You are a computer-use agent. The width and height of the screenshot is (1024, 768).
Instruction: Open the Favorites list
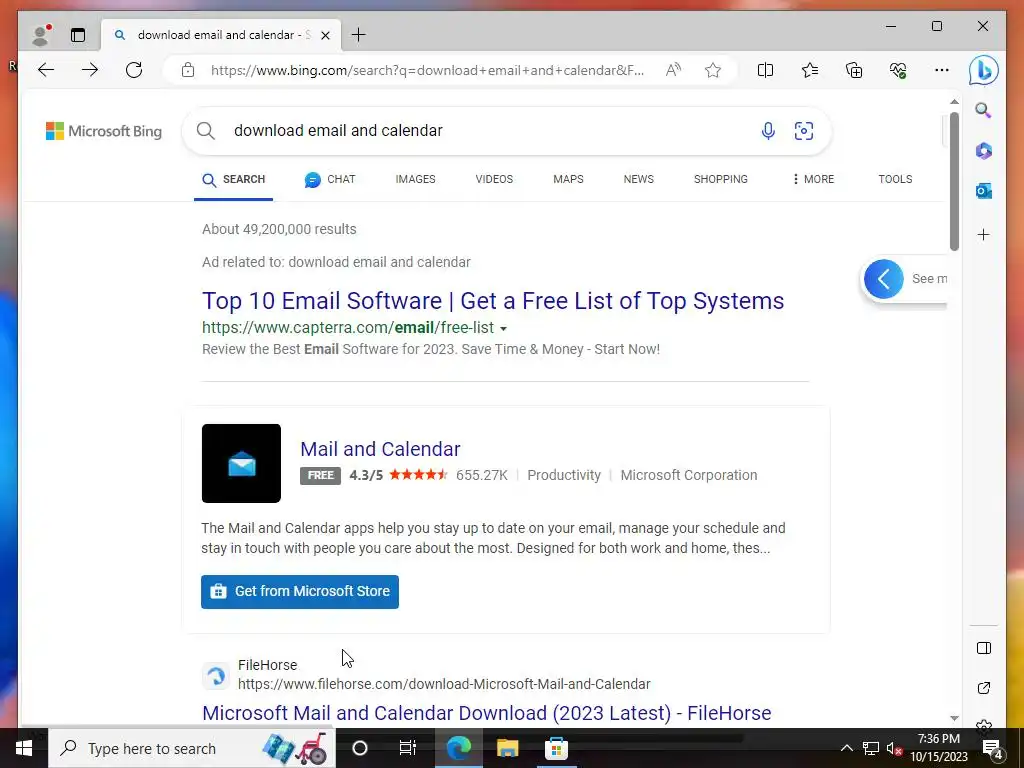(810, 70)
